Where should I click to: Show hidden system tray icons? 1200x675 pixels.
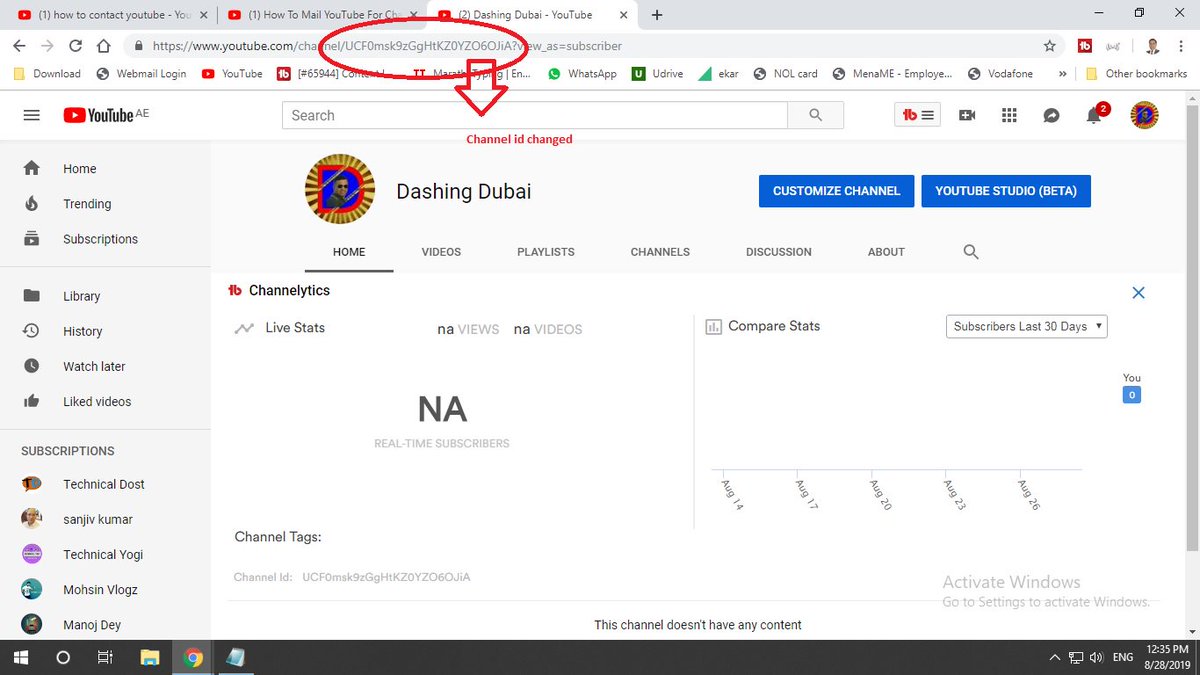tap(1055, 657)
